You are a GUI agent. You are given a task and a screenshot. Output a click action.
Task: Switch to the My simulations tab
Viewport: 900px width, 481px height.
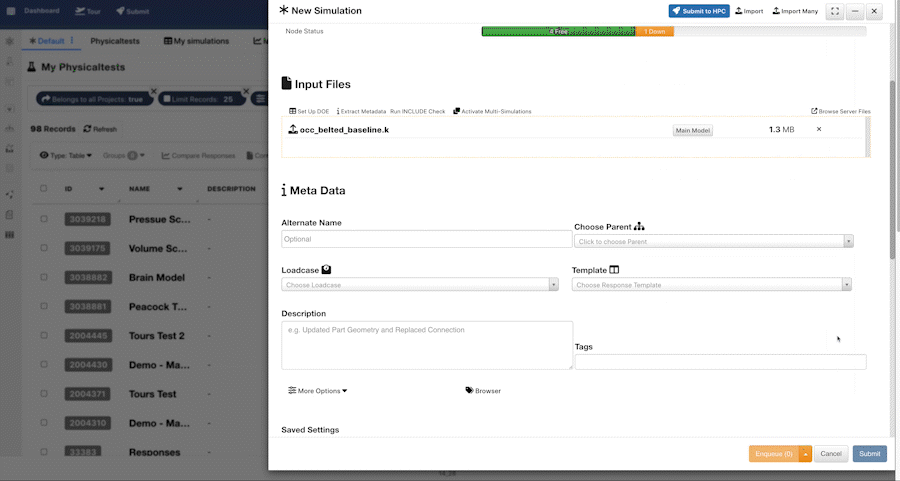(x=196, y=41)
